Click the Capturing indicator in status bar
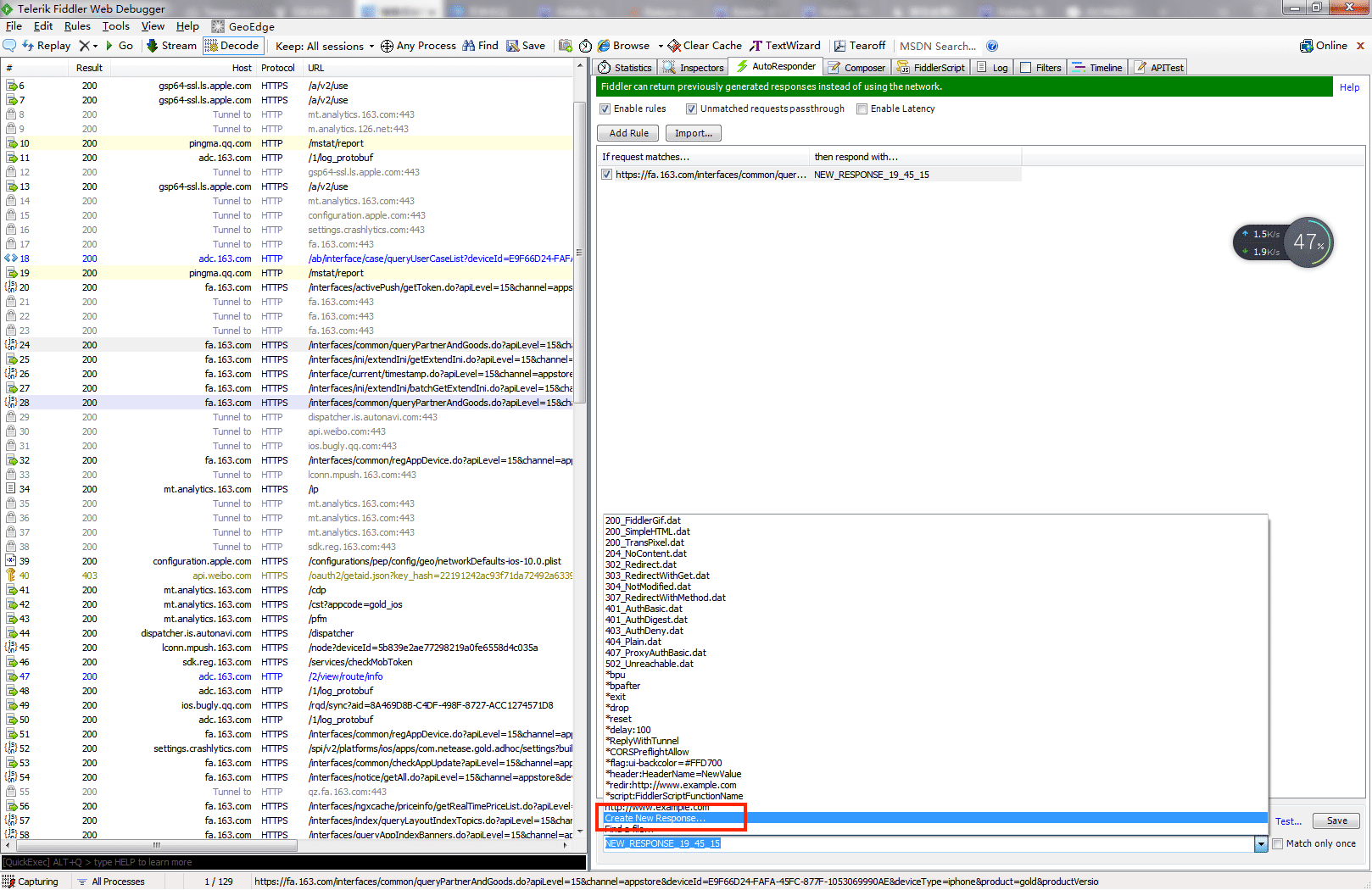The height and width of the screenshot is (890, 1372). [x=31, y=882]
